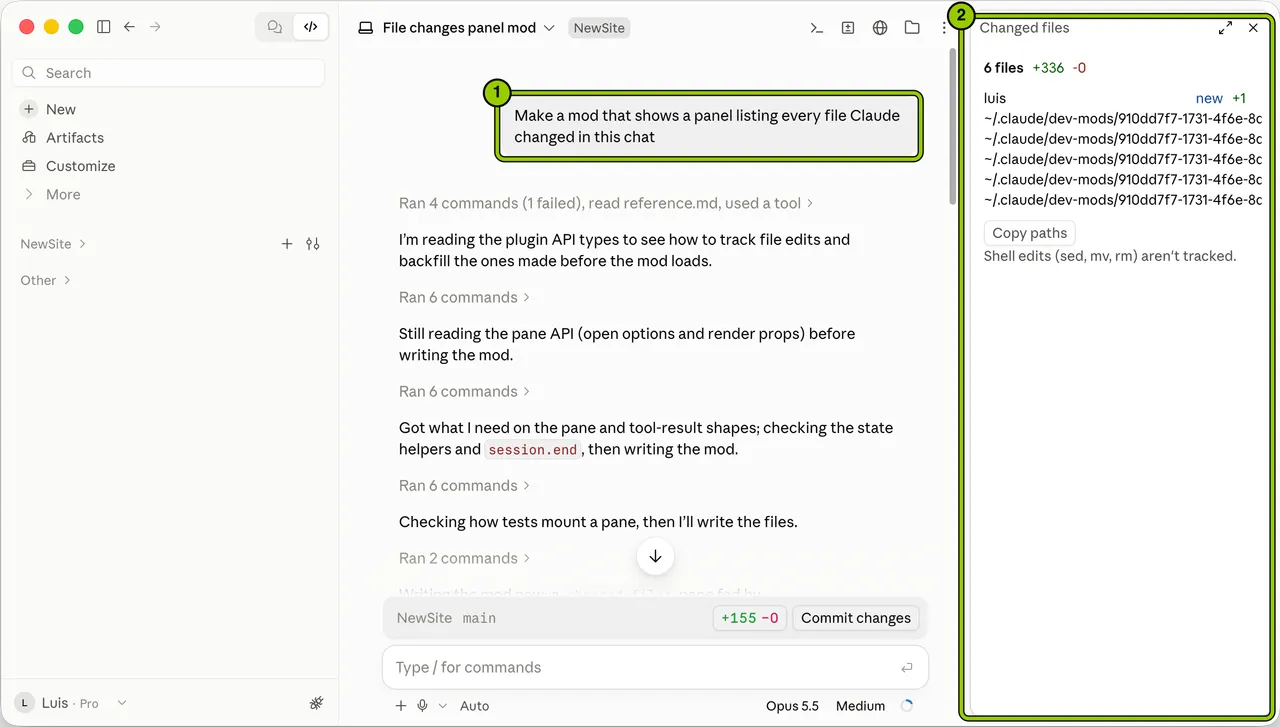Screen dimensions: 1280x727
Task: Add new item with plus beside NewSite
Action: (x=287, y=244)
